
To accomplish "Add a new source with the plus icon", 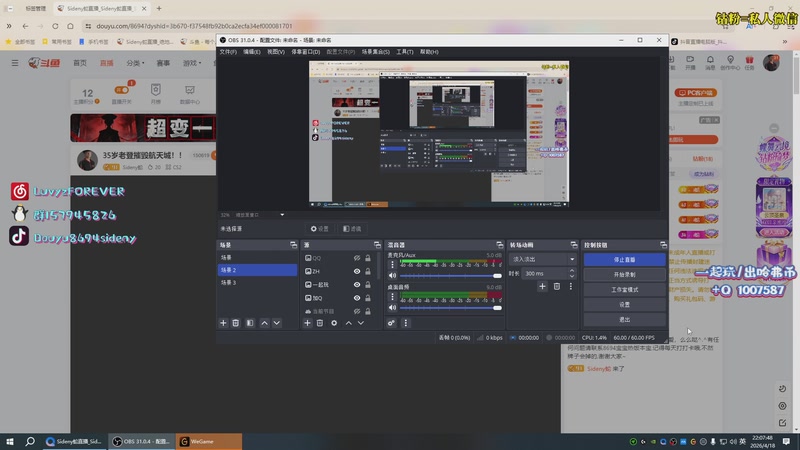I will click(307, 323).
